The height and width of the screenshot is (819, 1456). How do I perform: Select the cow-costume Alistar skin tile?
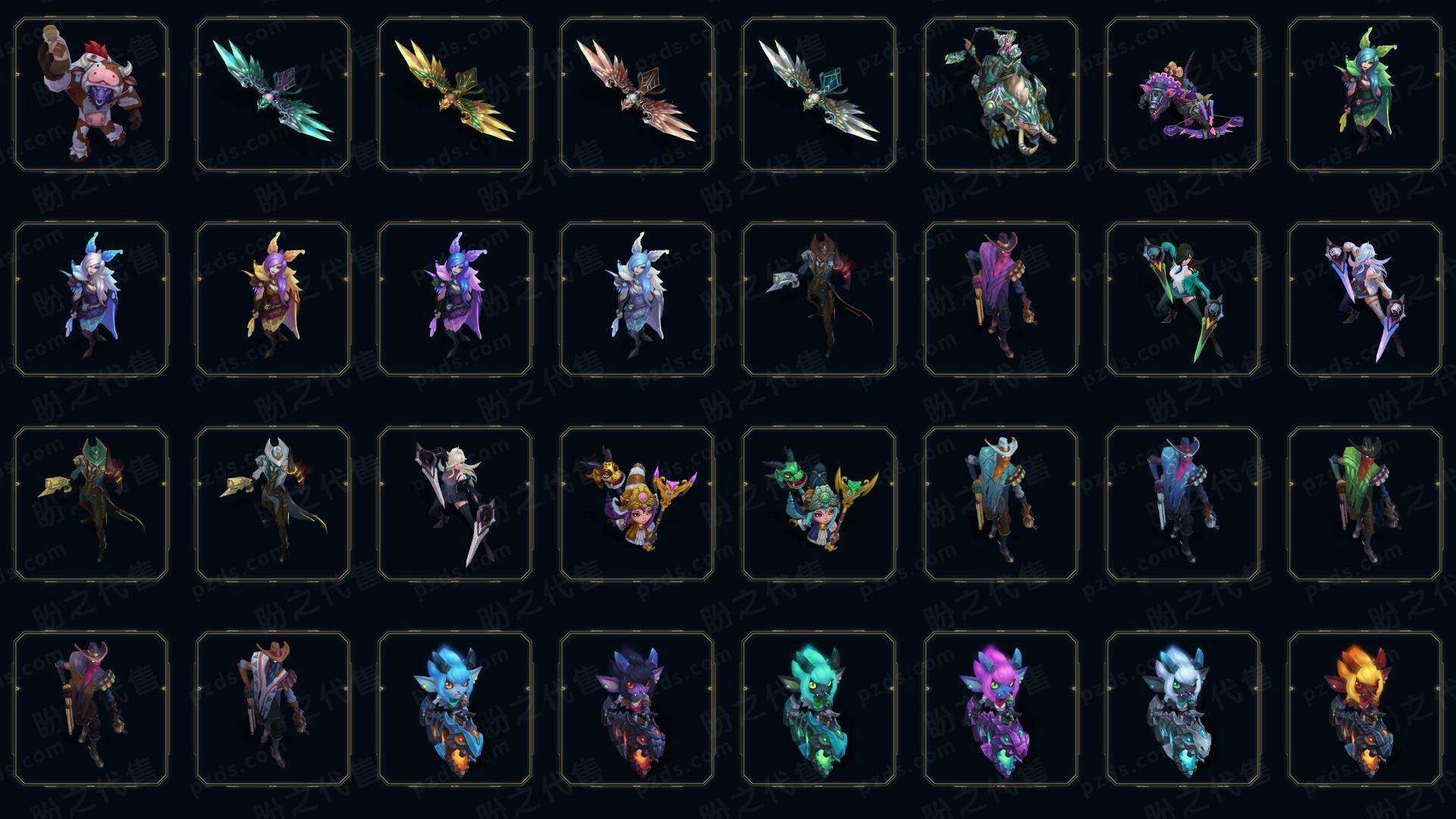(91, 95)
